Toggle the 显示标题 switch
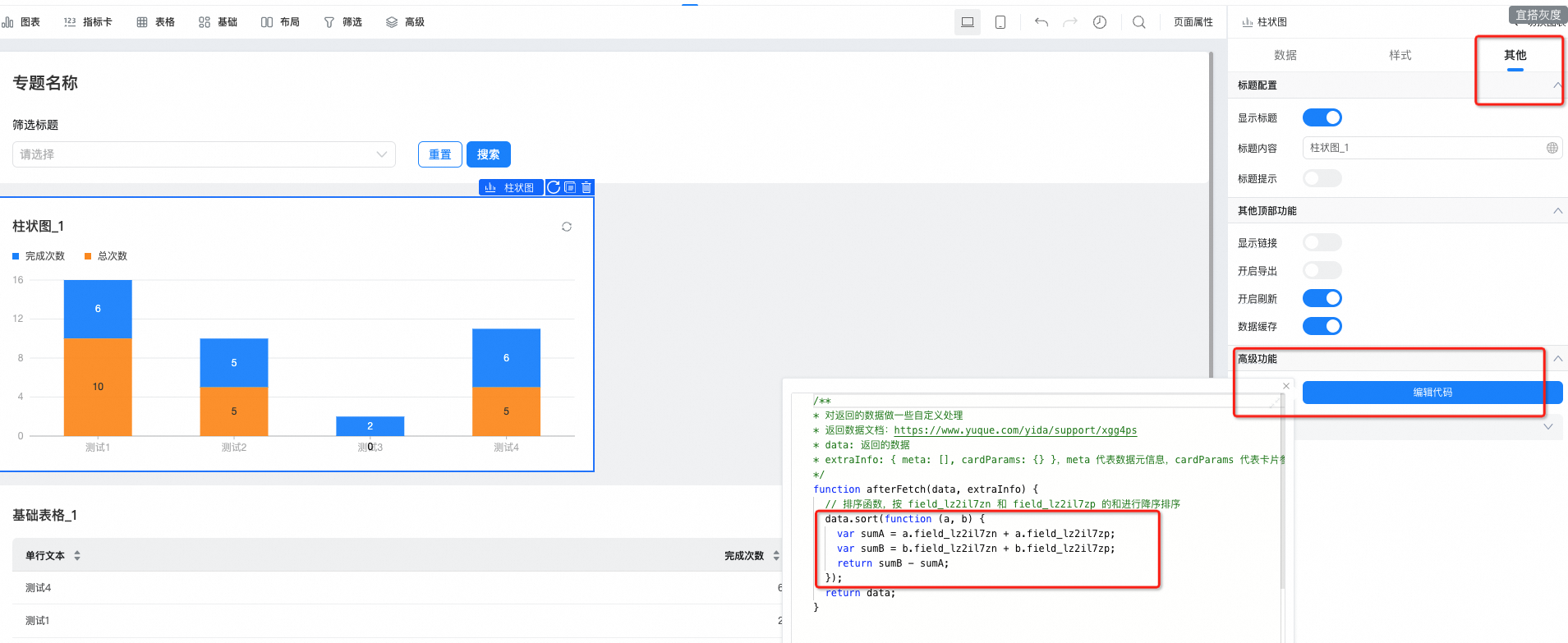 (1322, 117)
